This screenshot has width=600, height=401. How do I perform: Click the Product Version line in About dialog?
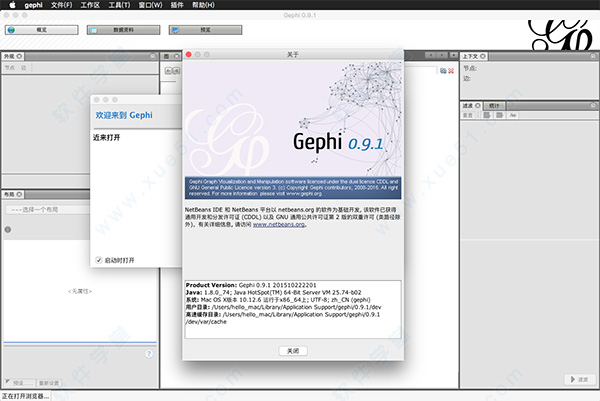coord(251,285)
